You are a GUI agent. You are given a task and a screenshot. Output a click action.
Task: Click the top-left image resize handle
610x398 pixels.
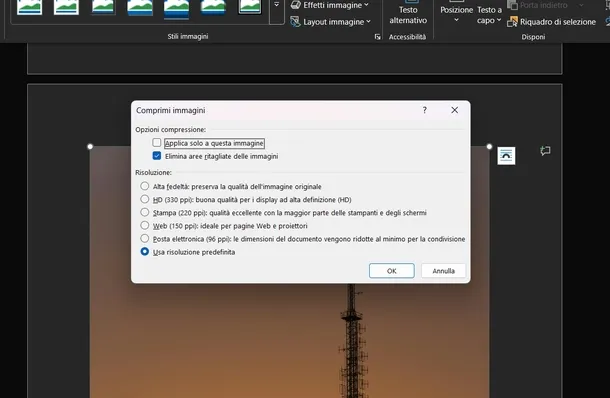[90, 147]
